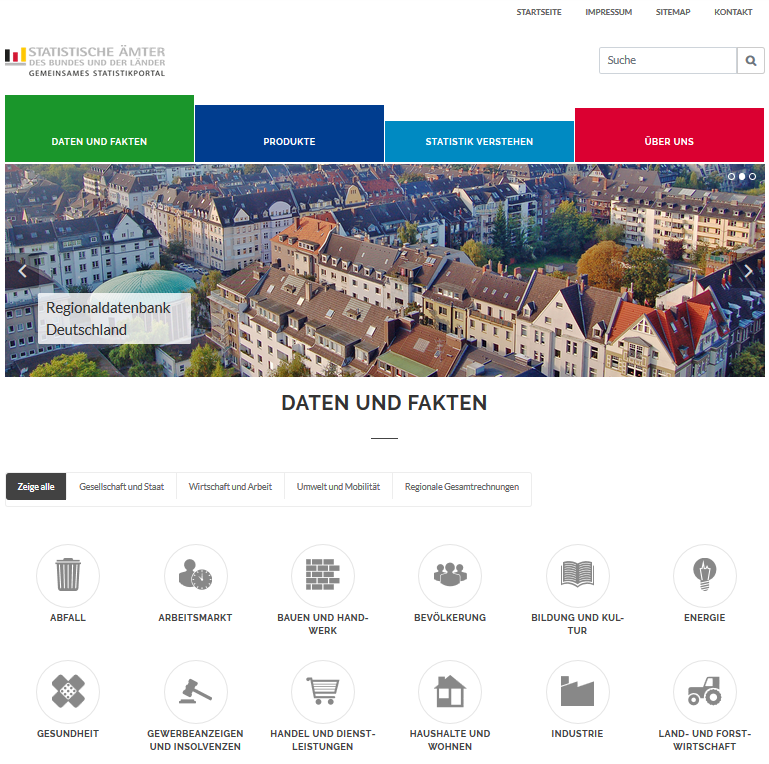
Task: Click the rooftops carousel banner image
Action: [384, 270]
